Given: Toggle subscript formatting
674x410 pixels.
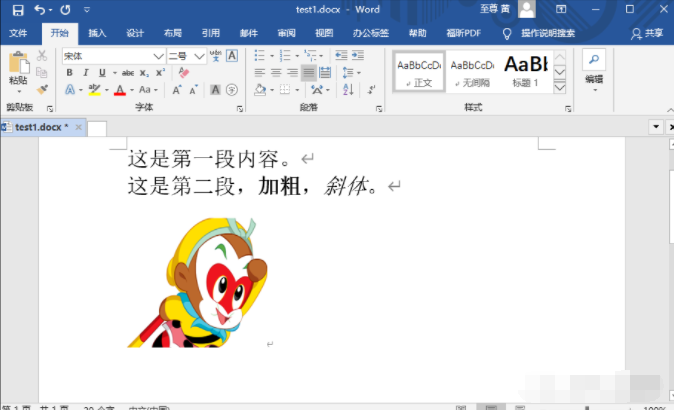Looking at the screenshot, I should pos(144,73).
